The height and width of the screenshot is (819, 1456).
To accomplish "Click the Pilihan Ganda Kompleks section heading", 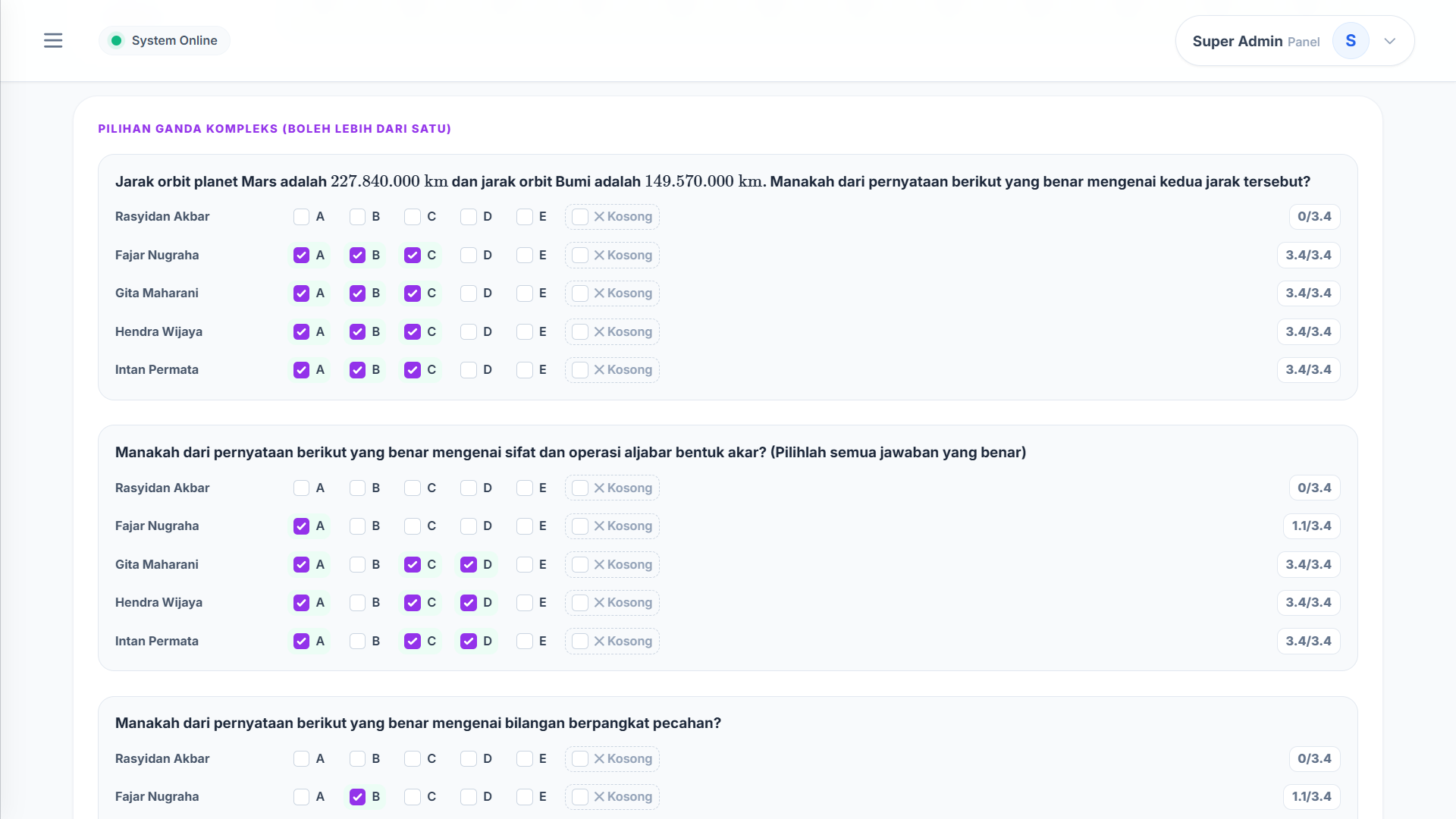I will (275, 129).
